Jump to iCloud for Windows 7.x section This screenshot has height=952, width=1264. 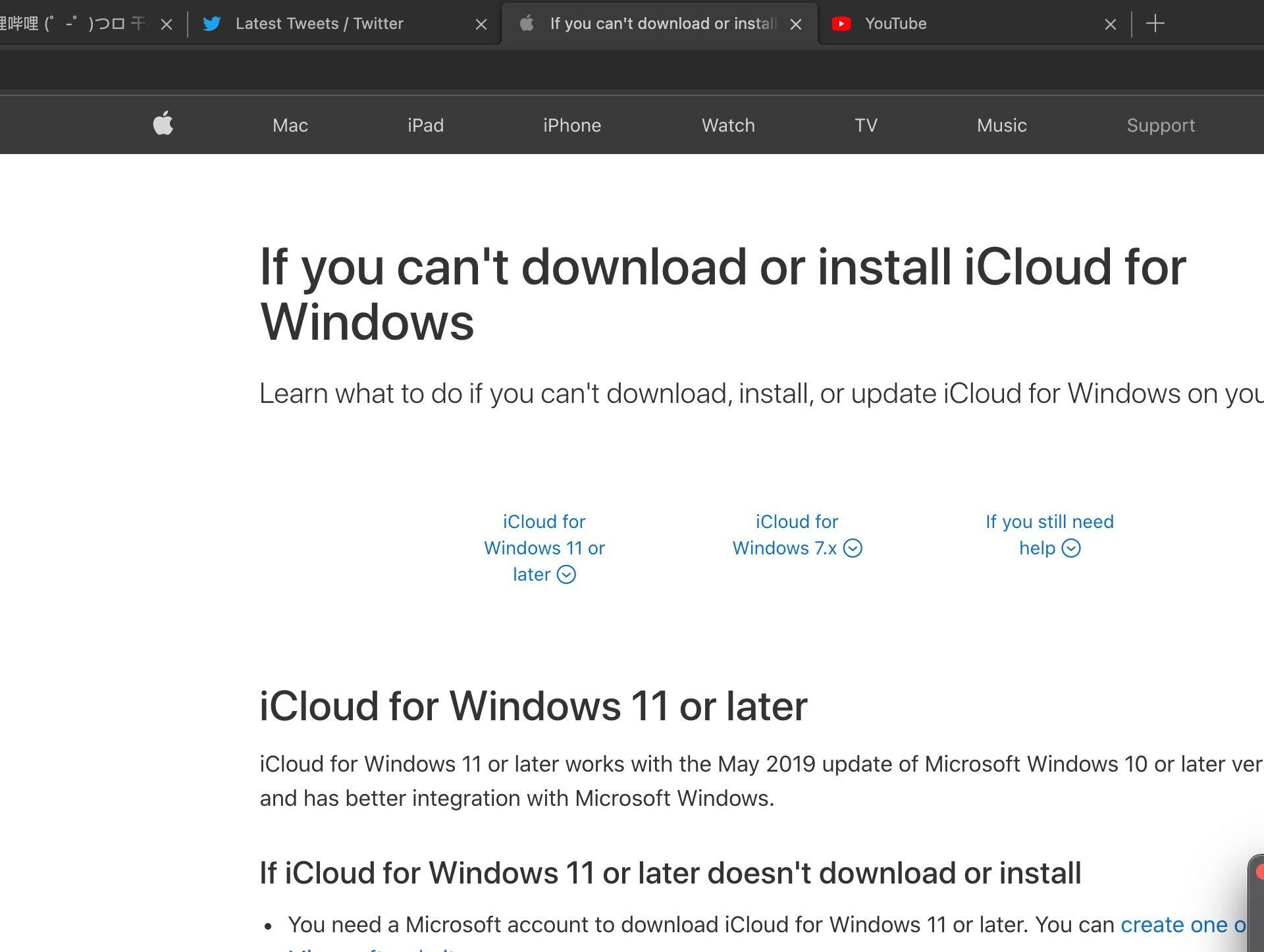click(797, 535)
